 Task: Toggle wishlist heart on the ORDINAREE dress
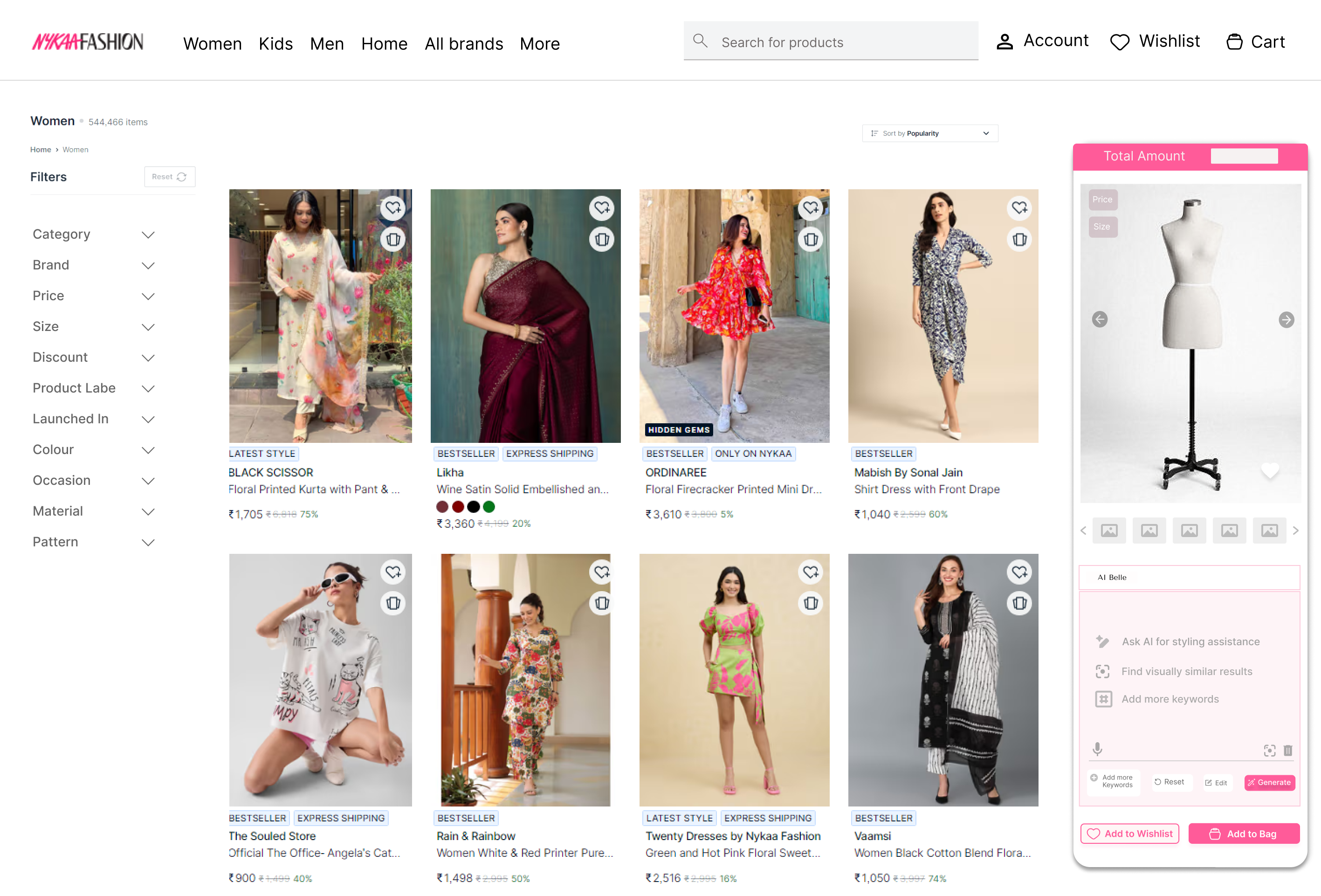click(811, 208)
